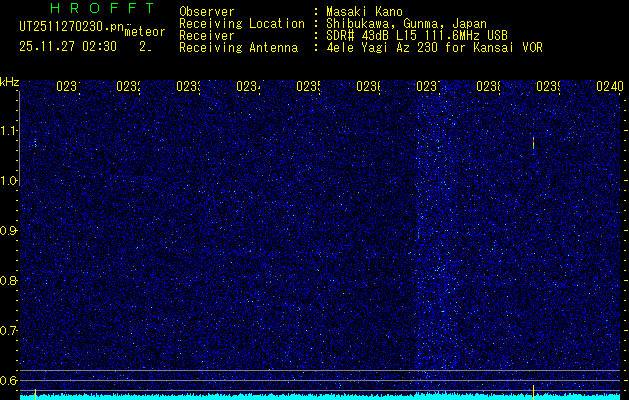Click the 0.7 frequency axis label
Viewport: 629px width, 400px height.
[x=8, y=331]
